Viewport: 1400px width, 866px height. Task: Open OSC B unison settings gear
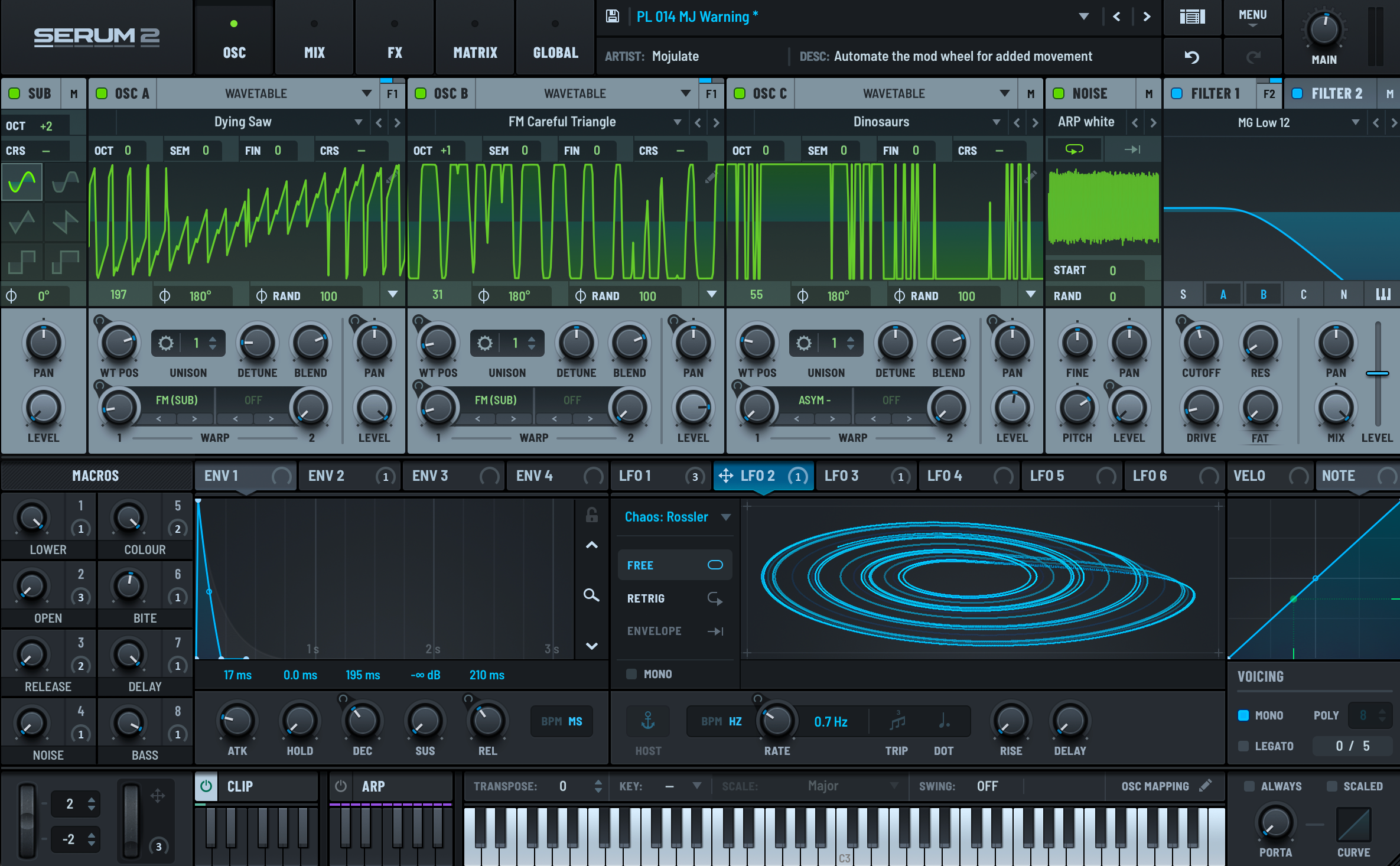[485, 343]
